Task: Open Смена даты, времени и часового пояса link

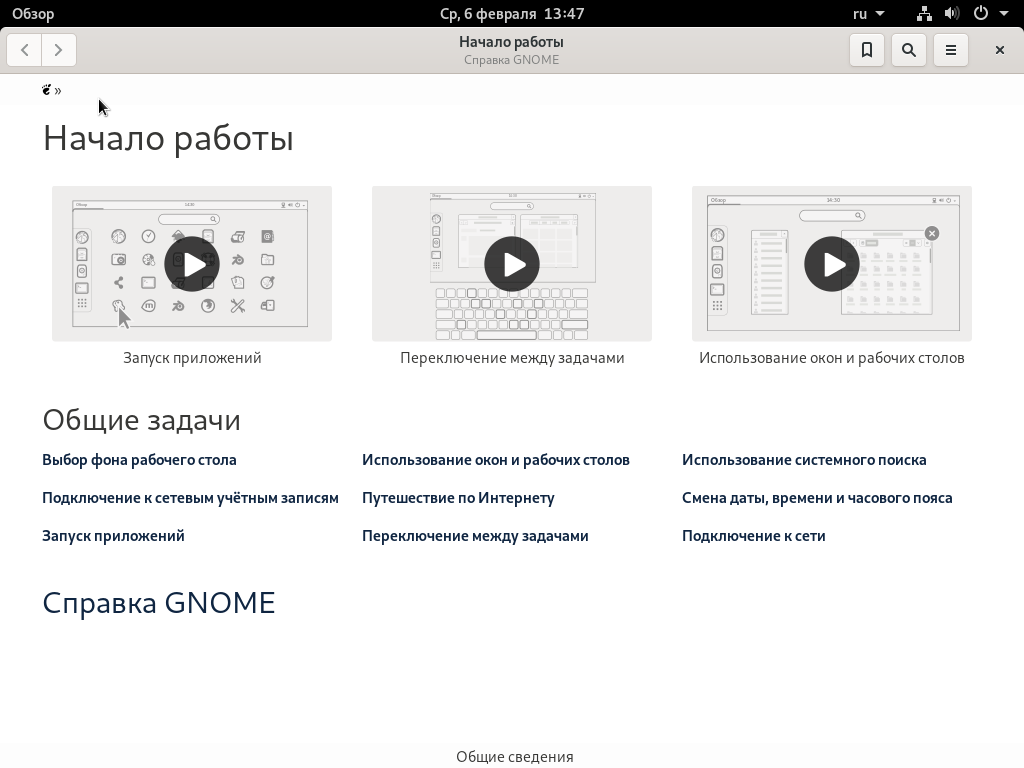Action: (x=817, y=498)
